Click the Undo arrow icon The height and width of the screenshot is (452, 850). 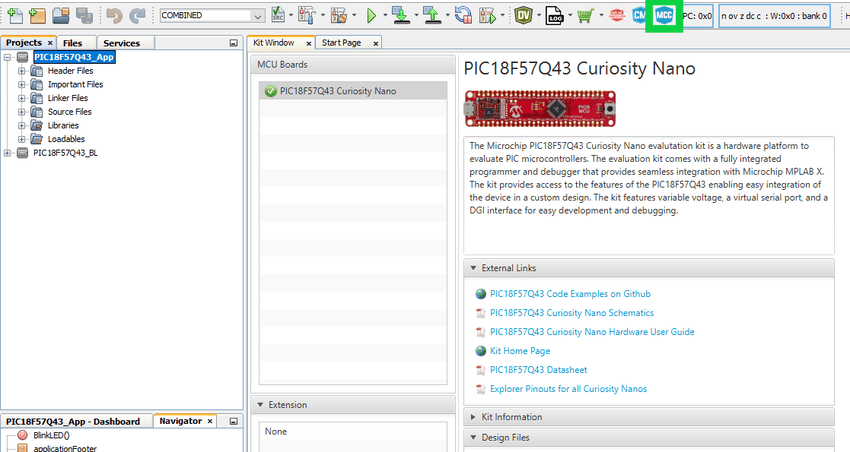point(113,16)
